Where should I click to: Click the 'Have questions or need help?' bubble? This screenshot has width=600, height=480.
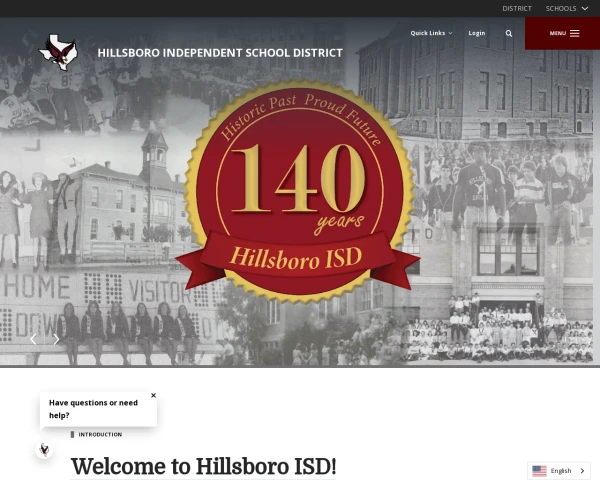tap(94, 408)
